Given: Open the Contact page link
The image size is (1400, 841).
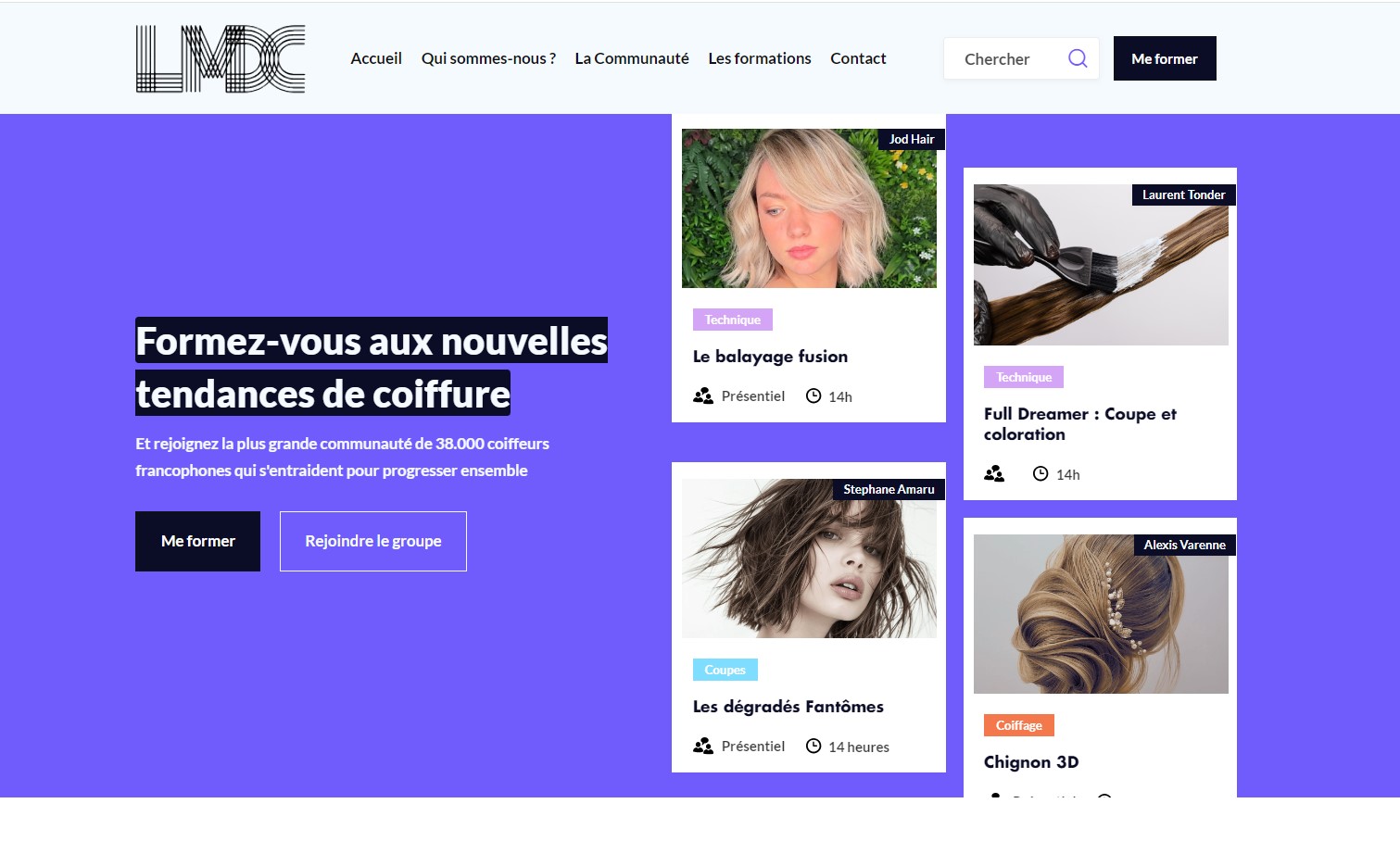Looking at the screenshot, I should (858, 58).
